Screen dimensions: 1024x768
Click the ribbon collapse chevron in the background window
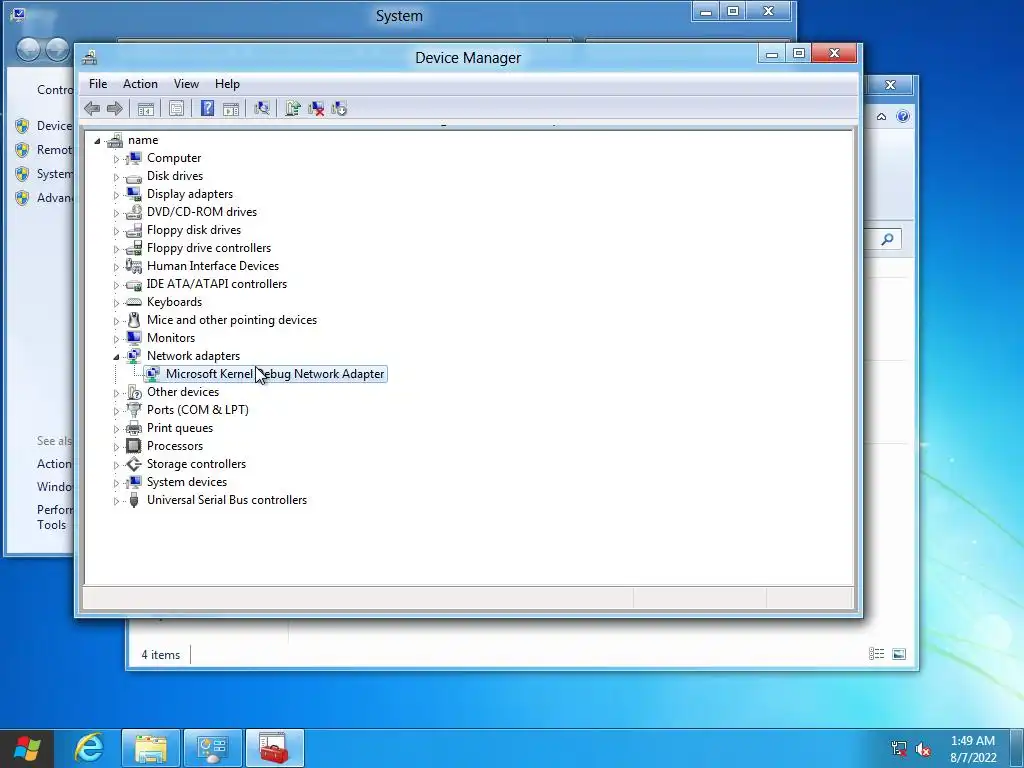[x=881, y=117]
